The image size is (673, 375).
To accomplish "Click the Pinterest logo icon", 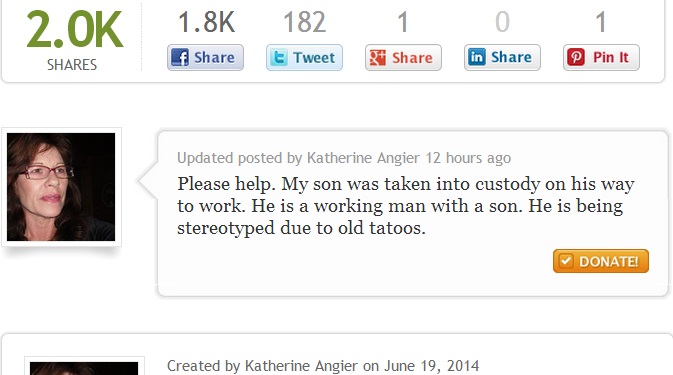I will [x=576, y=57].
